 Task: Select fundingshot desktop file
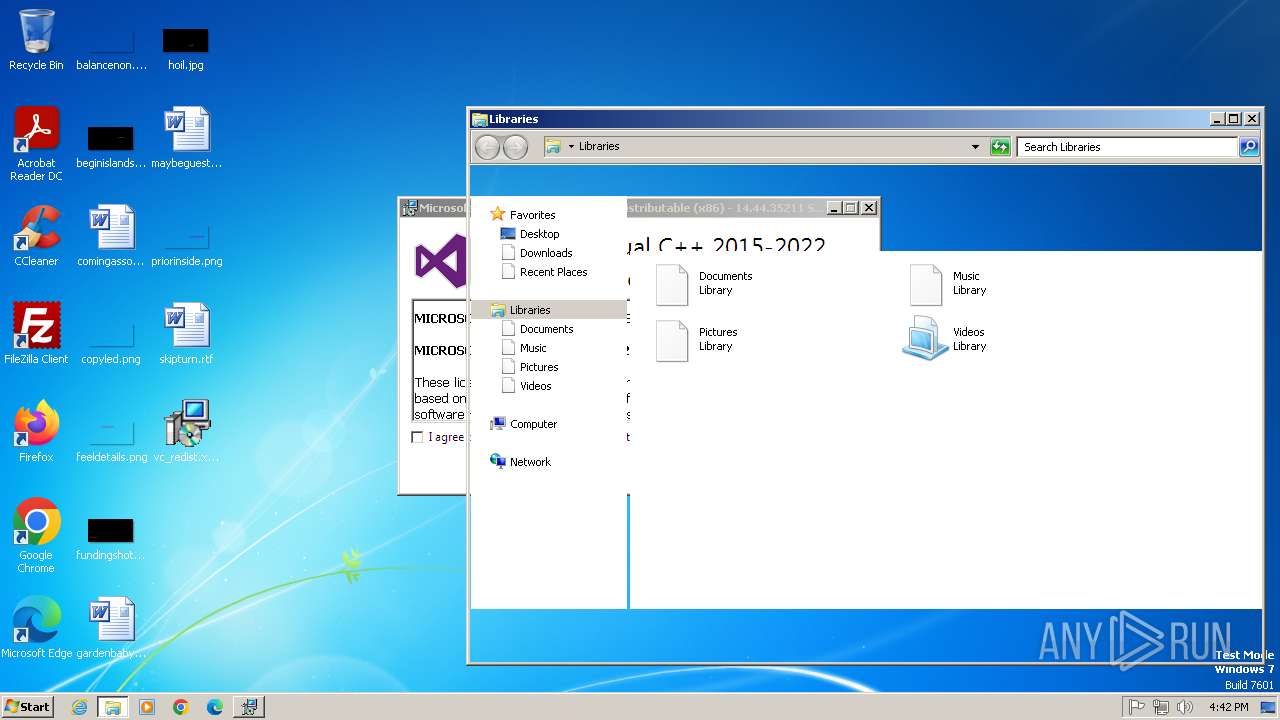tap(111, 539)
